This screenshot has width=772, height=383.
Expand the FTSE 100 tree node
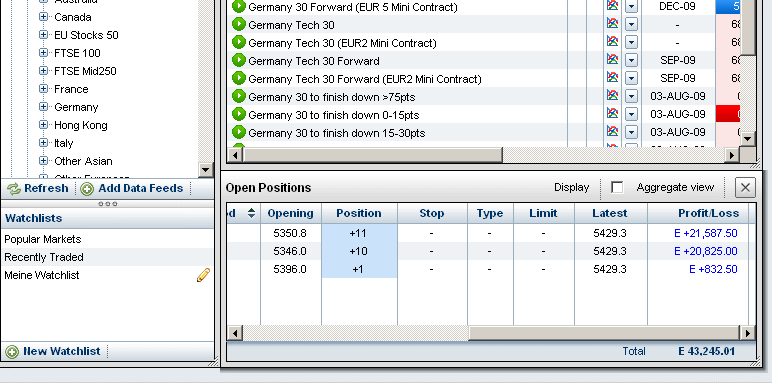(43, 52)
